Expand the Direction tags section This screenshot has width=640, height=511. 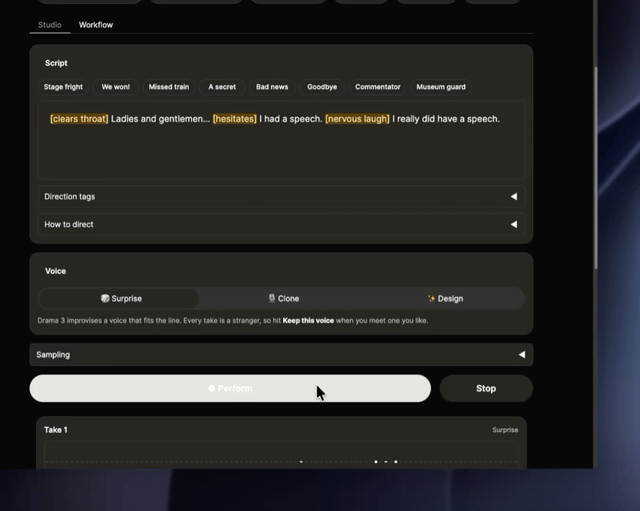point(281,197)
